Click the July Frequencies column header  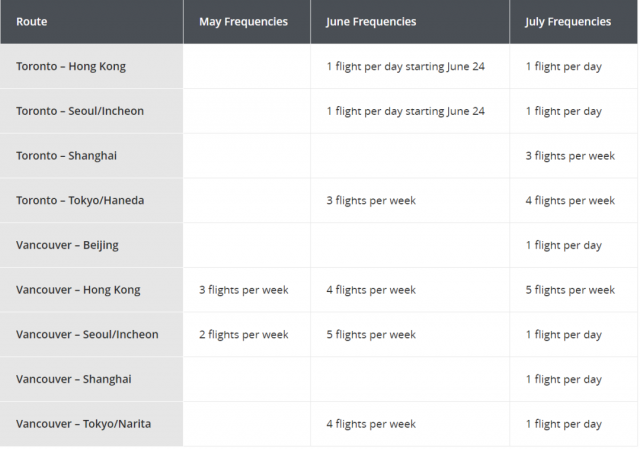tap(573, 22)
